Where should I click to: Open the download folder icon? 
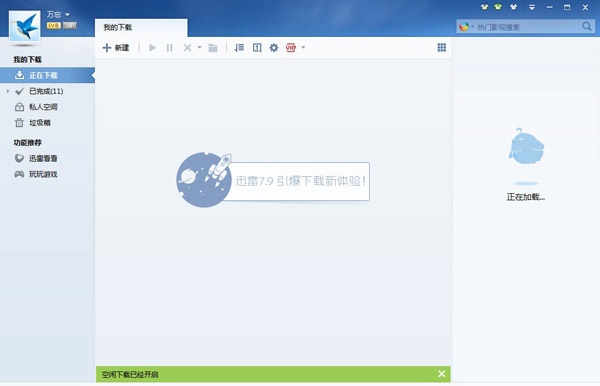click(x=213, y=48)
